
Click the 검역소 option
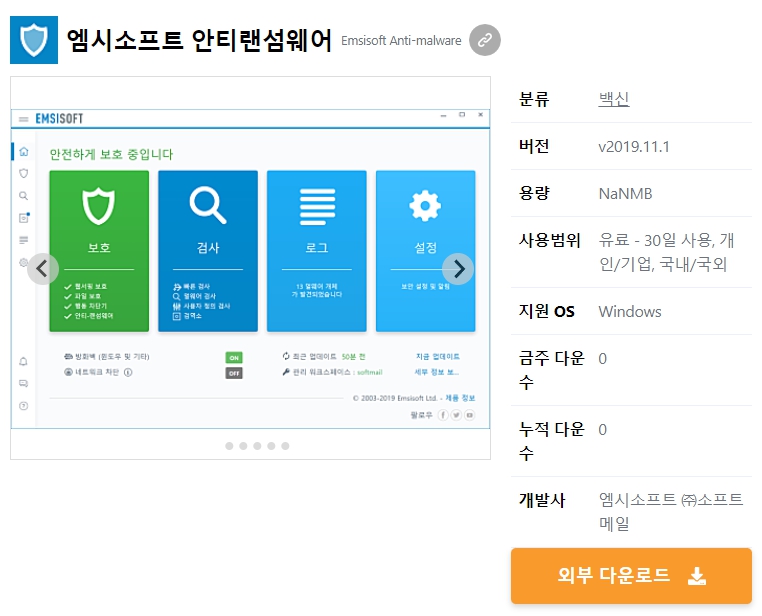click(x=187, y=316)
